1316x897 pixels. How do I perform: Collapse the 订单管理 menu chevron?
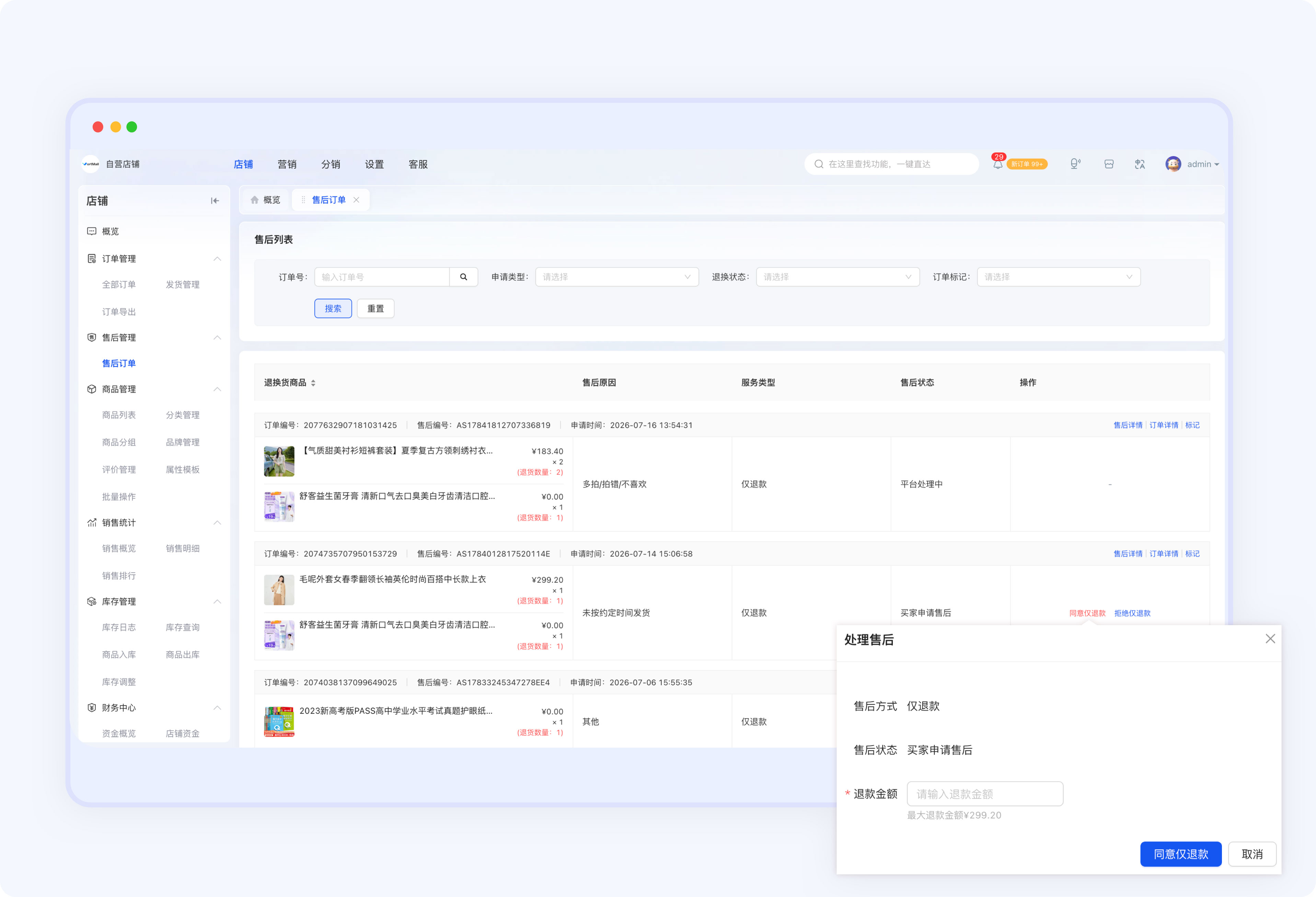[217, 259]
